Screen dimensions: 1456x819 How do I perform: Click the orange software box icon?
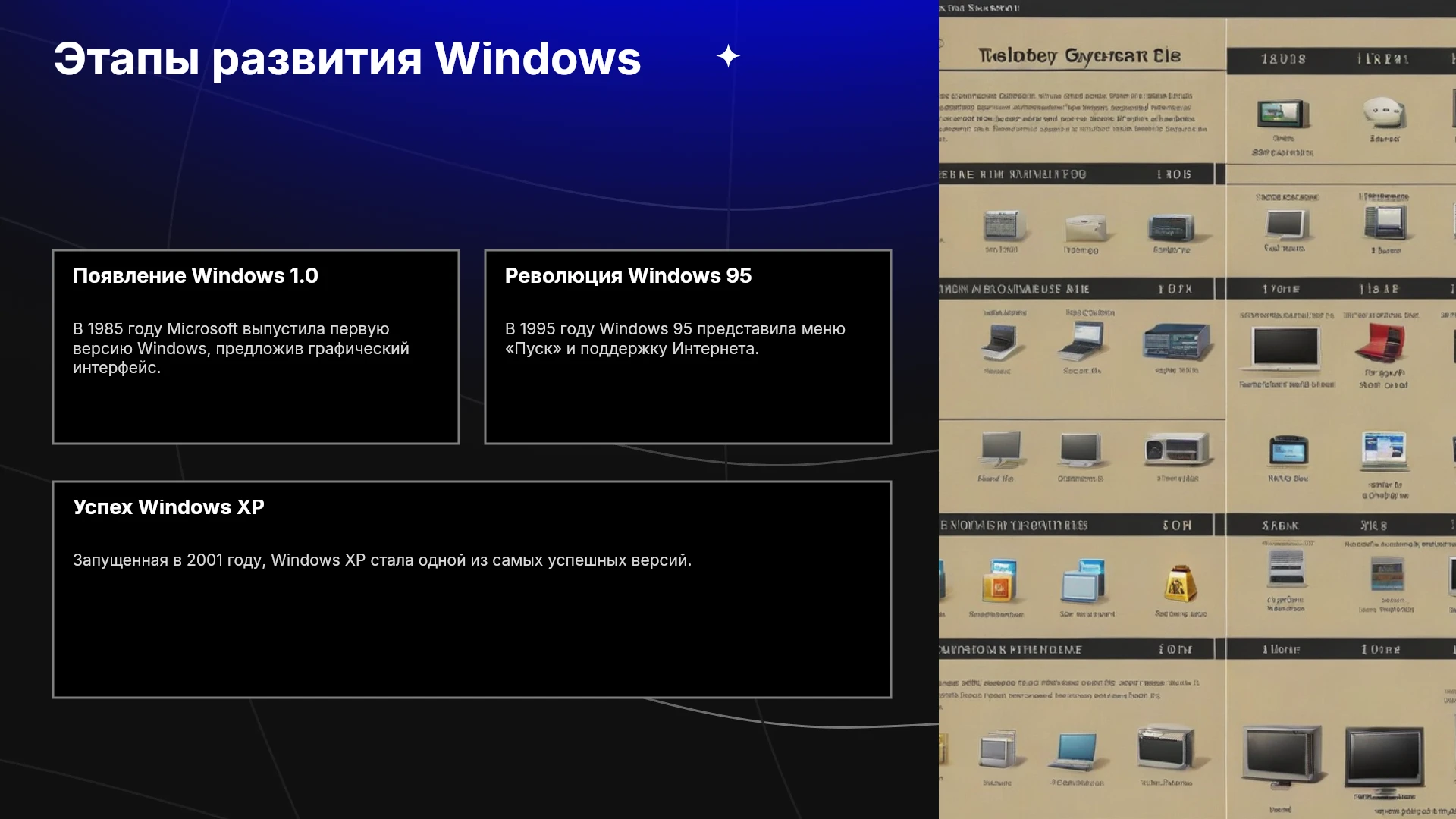tap(999, 582)
